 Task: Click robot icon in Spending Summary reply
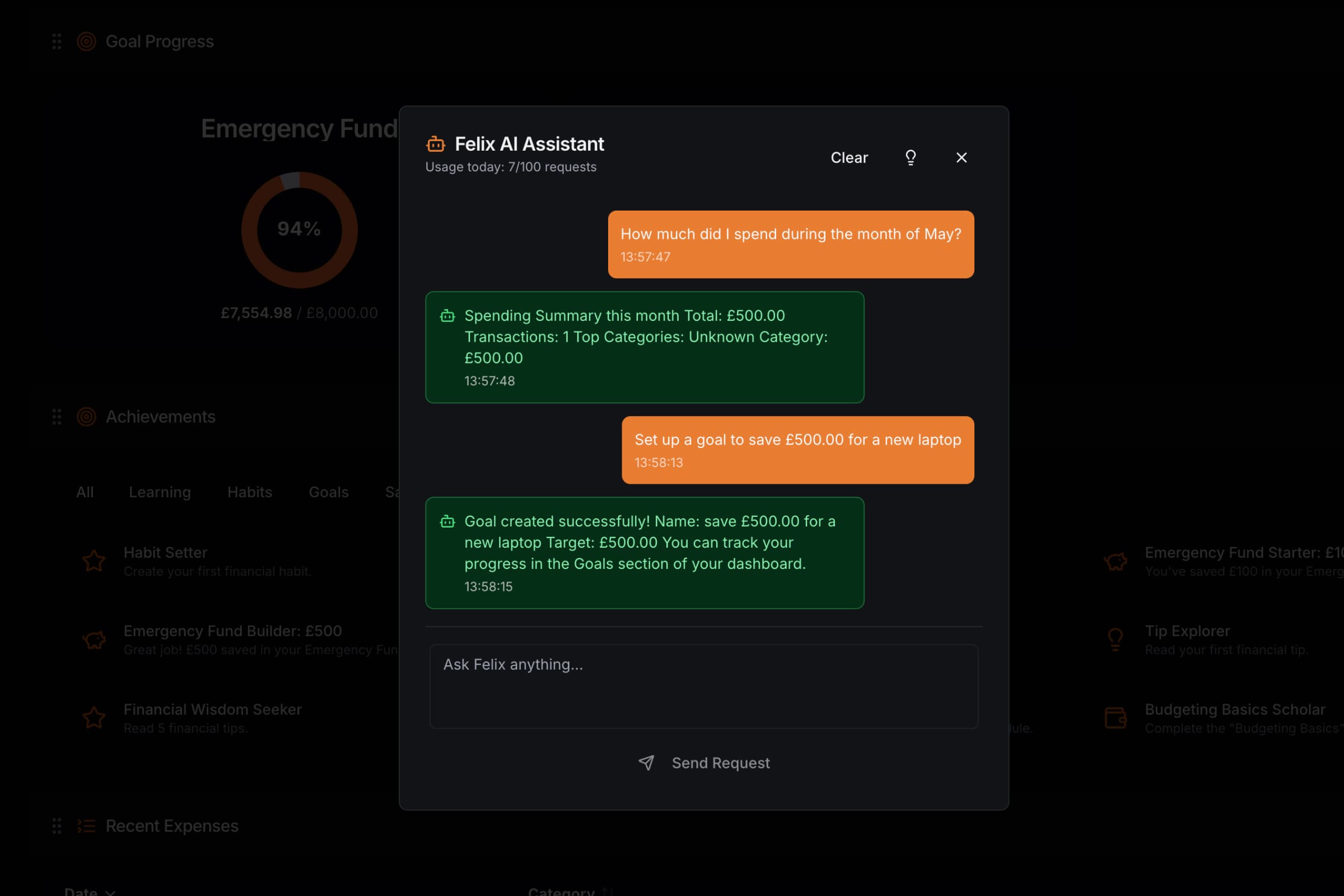tap(447, 315)
